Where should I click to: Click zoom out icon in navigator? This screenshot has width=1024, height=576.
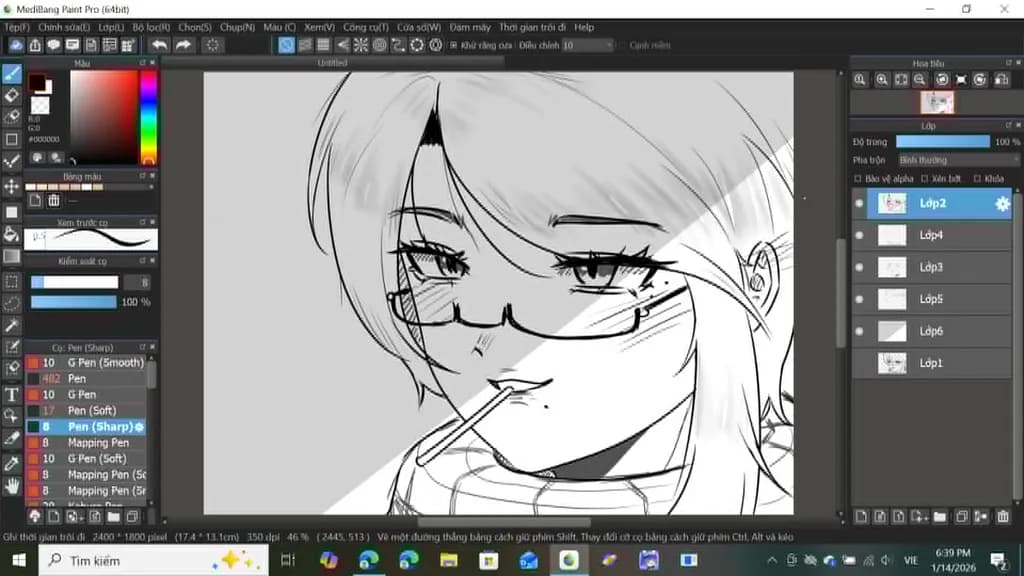(920, 80)
